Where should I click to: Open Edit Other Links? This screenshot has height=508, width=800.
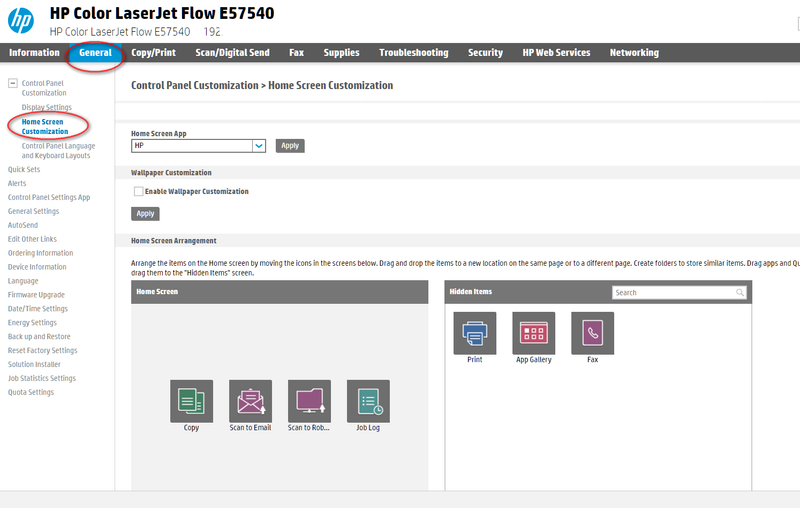(x=32, y=239)
